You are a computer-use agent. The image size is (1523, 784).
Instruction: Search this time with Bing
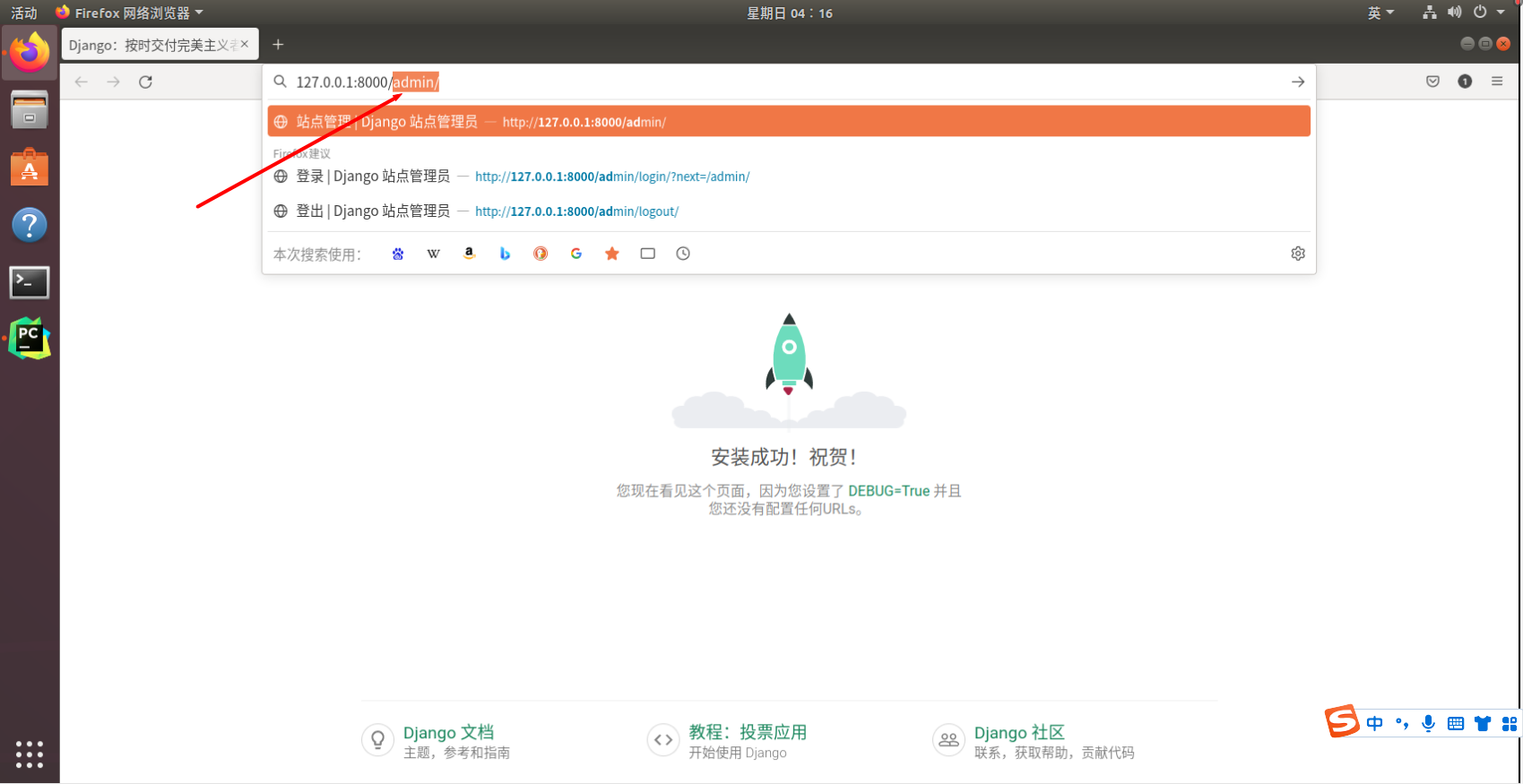coord(505,254)
